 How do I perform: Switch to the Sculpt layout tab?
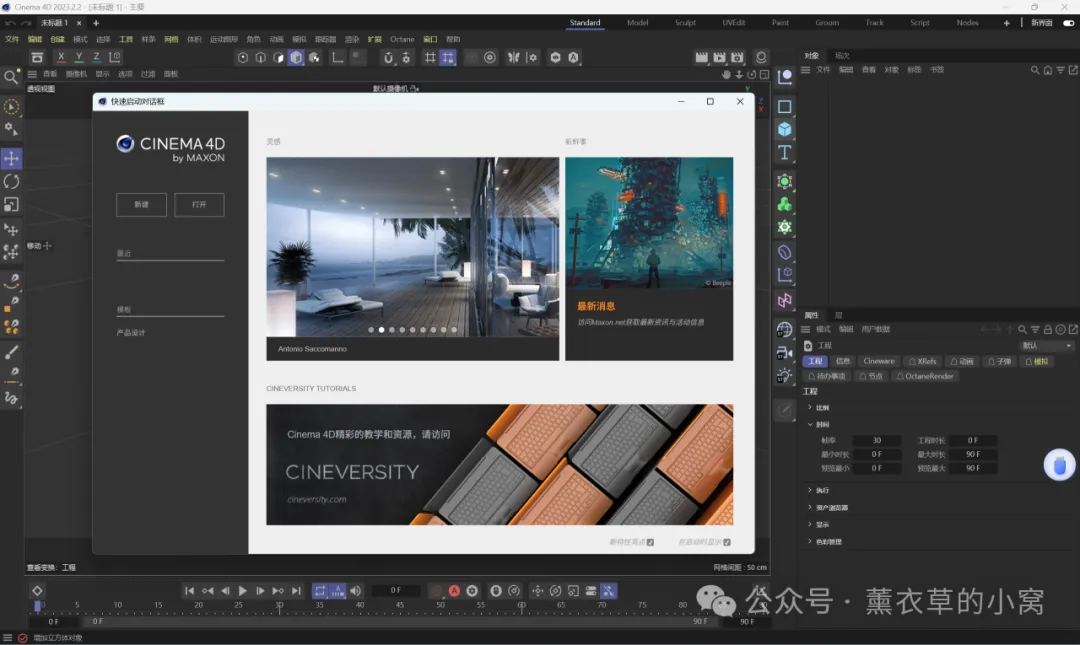685,23
